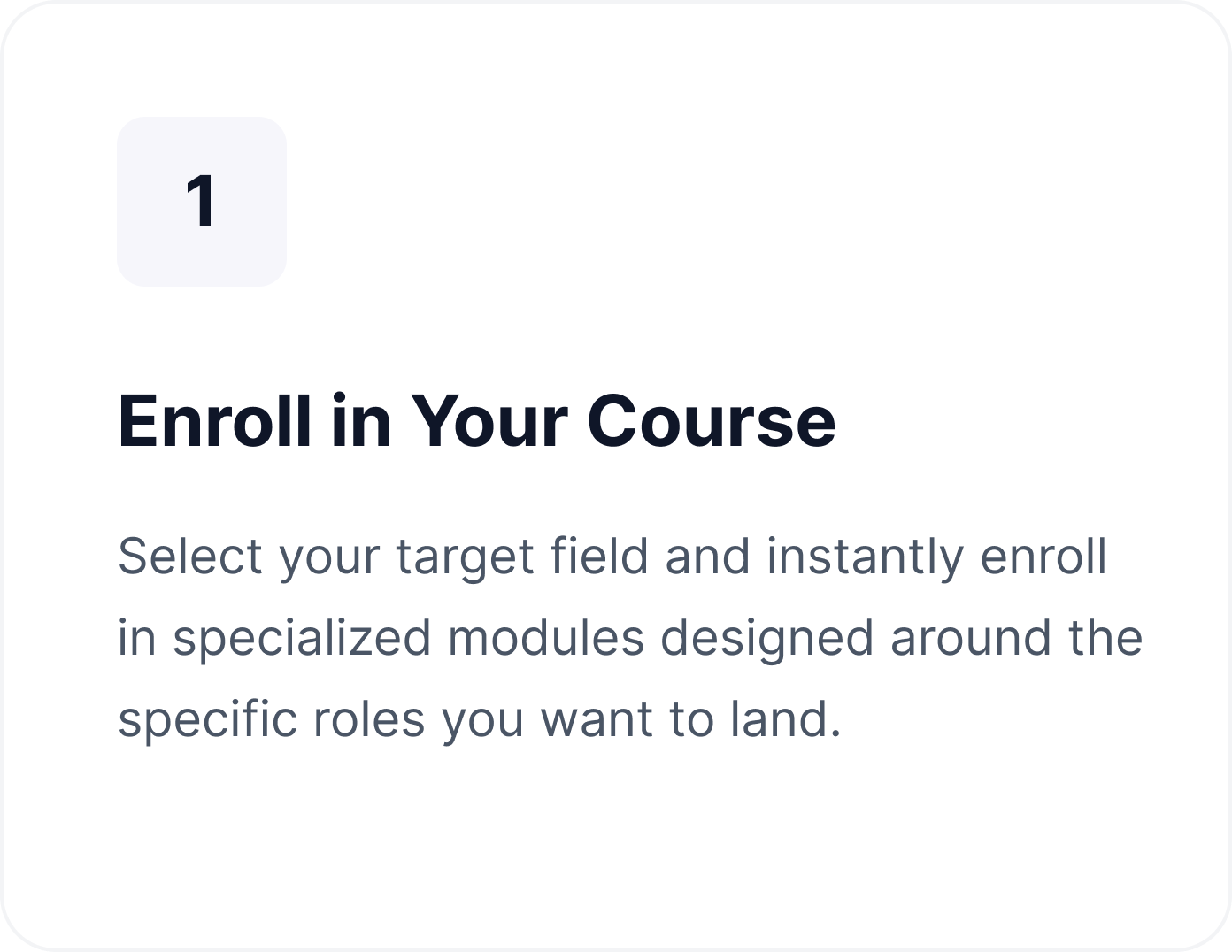Click the words around the
Screen dimensions: 1232x952
1017,639
